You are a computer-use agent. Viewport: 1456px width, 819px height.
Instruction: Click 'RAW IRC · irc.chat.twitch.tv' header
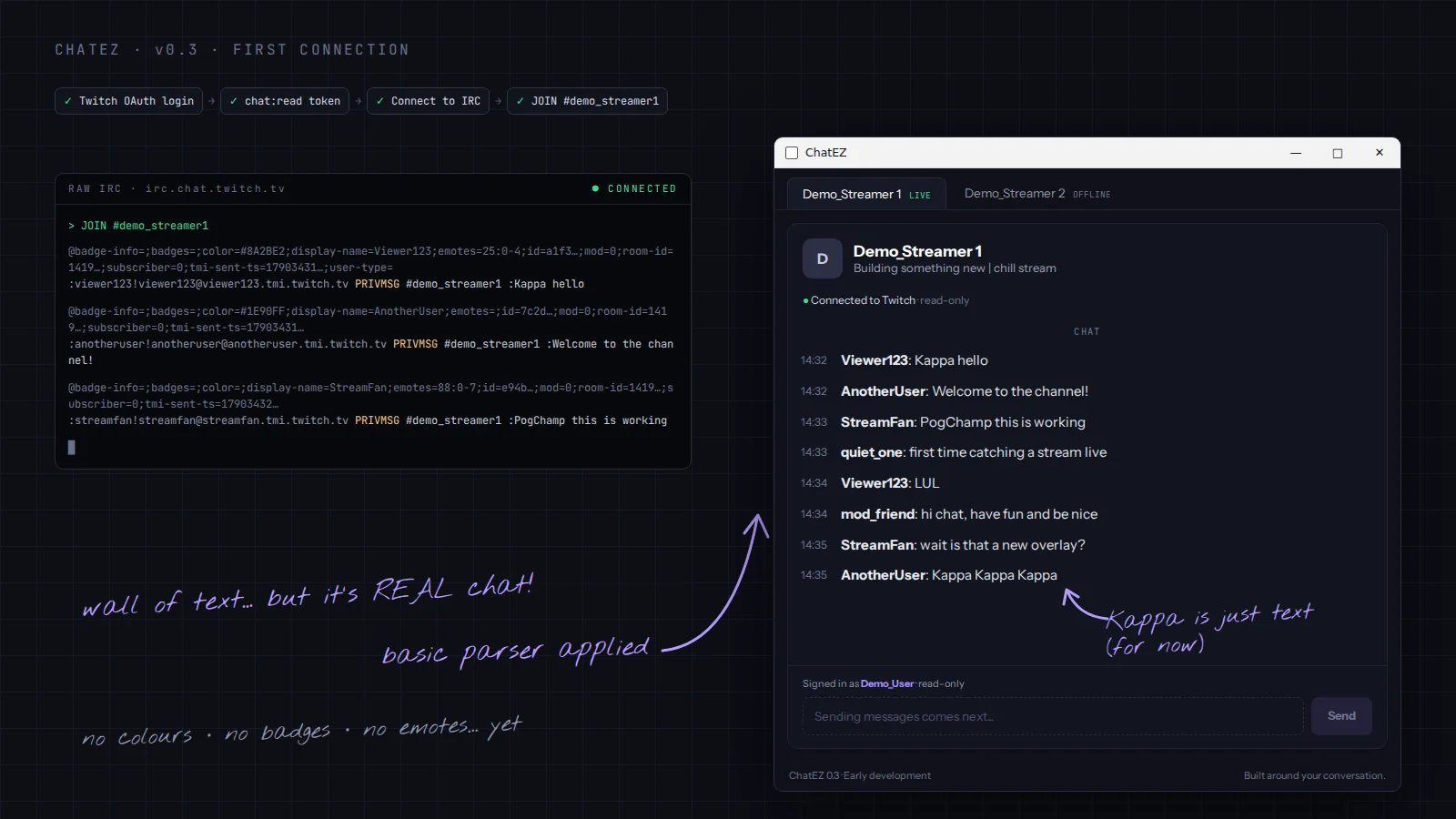[177, 188]
